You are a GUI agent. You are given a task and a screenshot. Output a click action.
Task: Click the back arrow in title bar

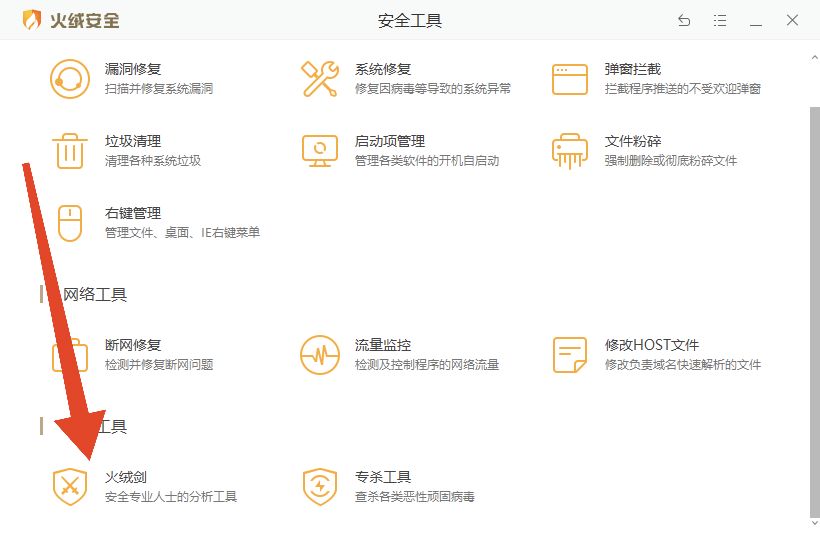[x=684, y=20]
